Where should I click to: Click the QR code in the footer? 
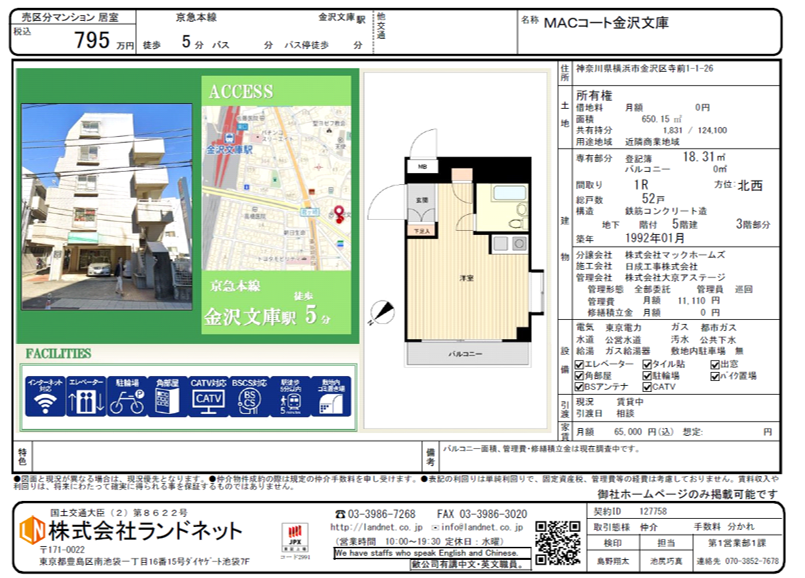pos(557,541)
